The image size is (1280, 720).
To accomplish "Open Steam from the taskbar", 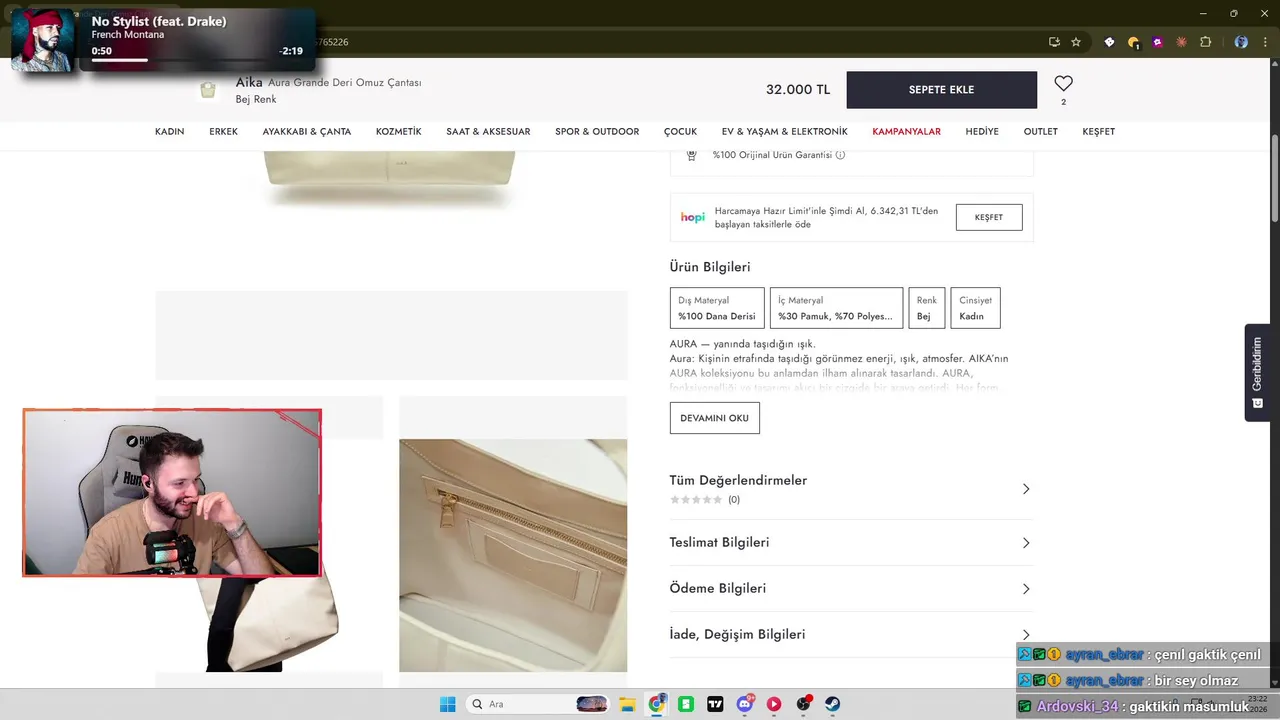I will click(832, 704).
